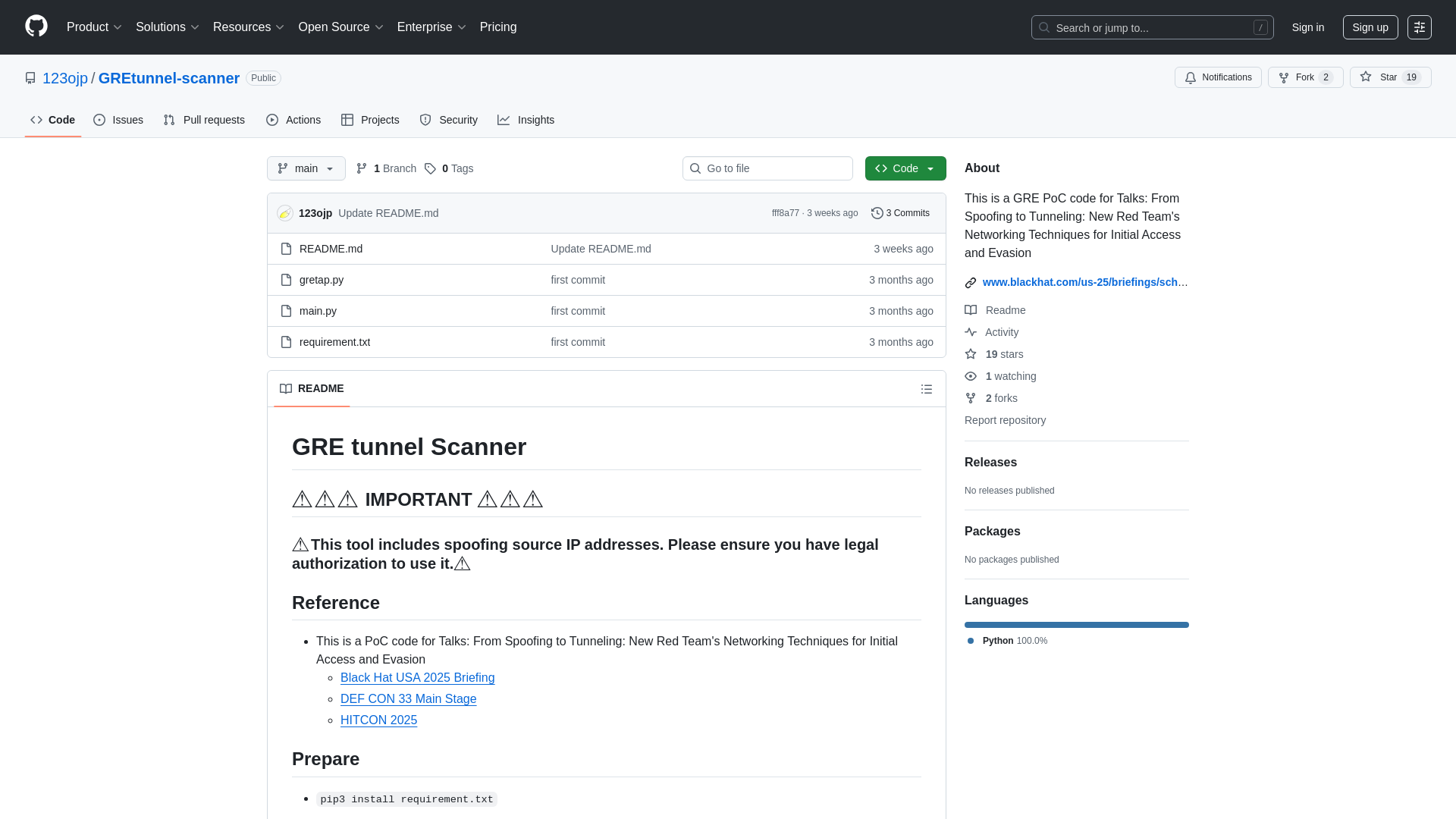Switch to the Pull requests tab

(x=204, y=120)
